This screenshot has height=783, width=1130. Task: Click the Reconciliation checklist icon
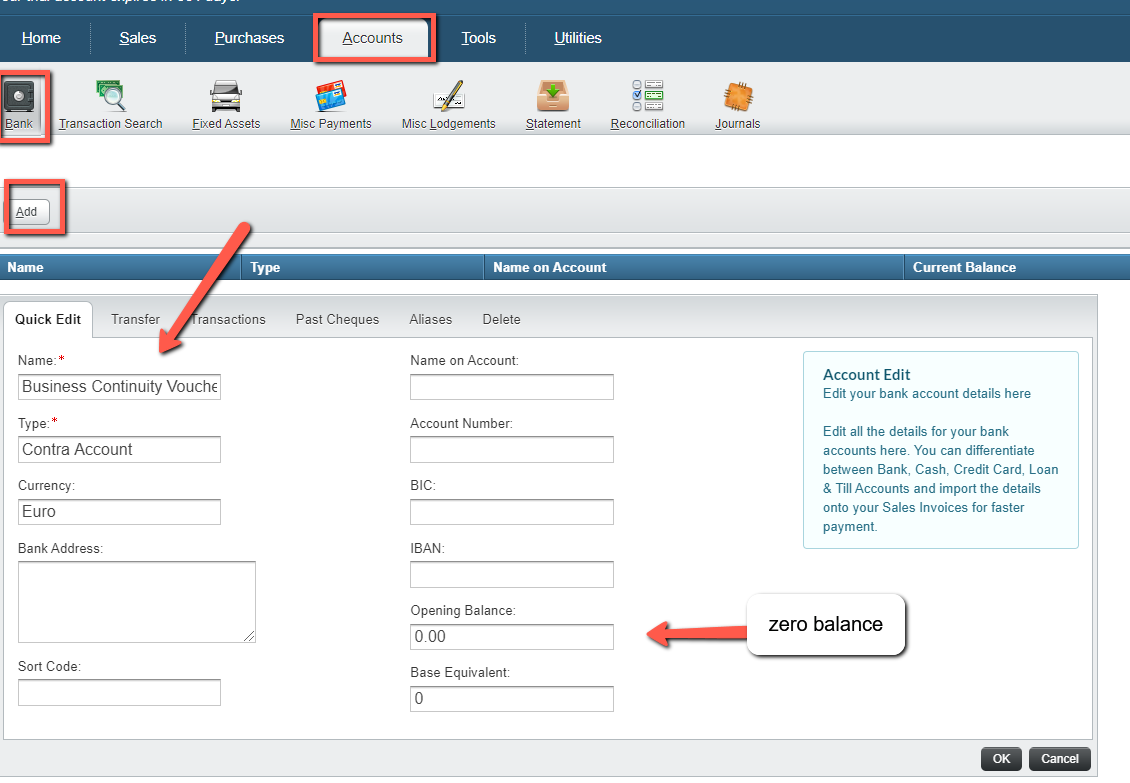[647, 97]
